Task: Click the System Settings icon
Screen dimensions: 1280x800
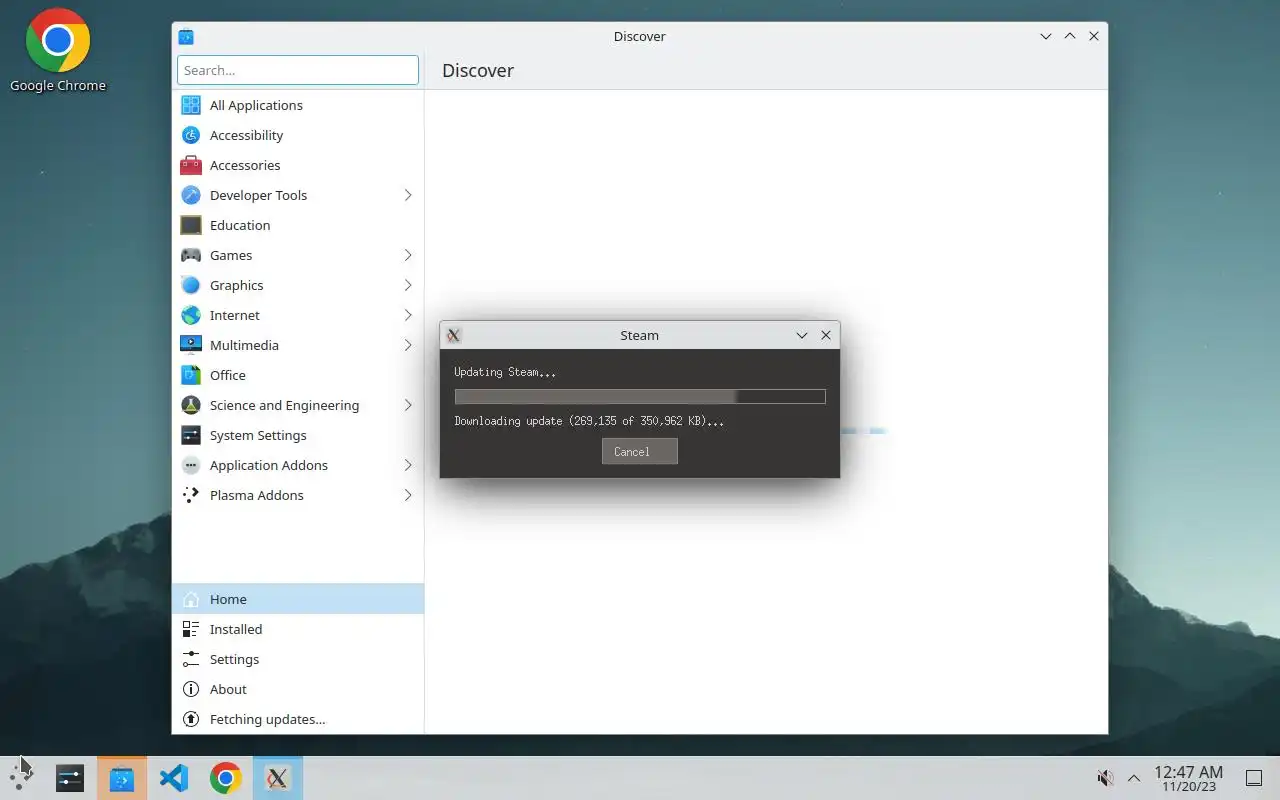Action: [x=191, y=435]
